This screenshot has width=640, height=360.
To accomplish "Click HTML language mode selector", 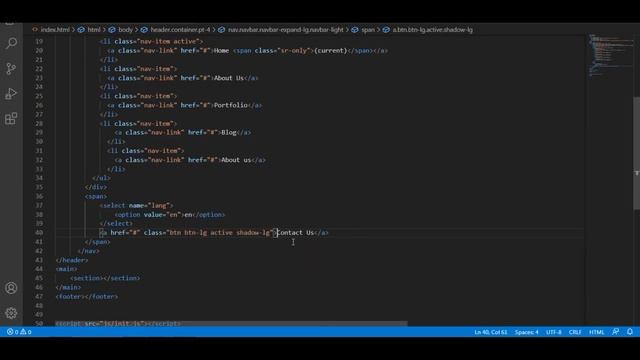I will tap(596, 332).
